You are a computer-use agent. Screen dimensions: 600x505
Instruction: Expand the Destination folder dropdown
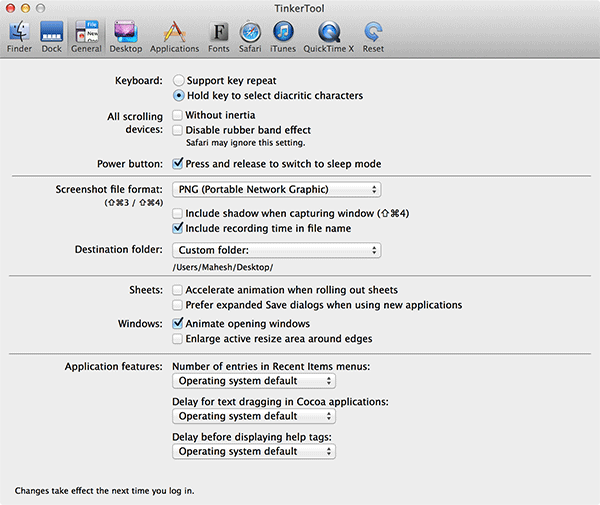click(x=276, y=250)
